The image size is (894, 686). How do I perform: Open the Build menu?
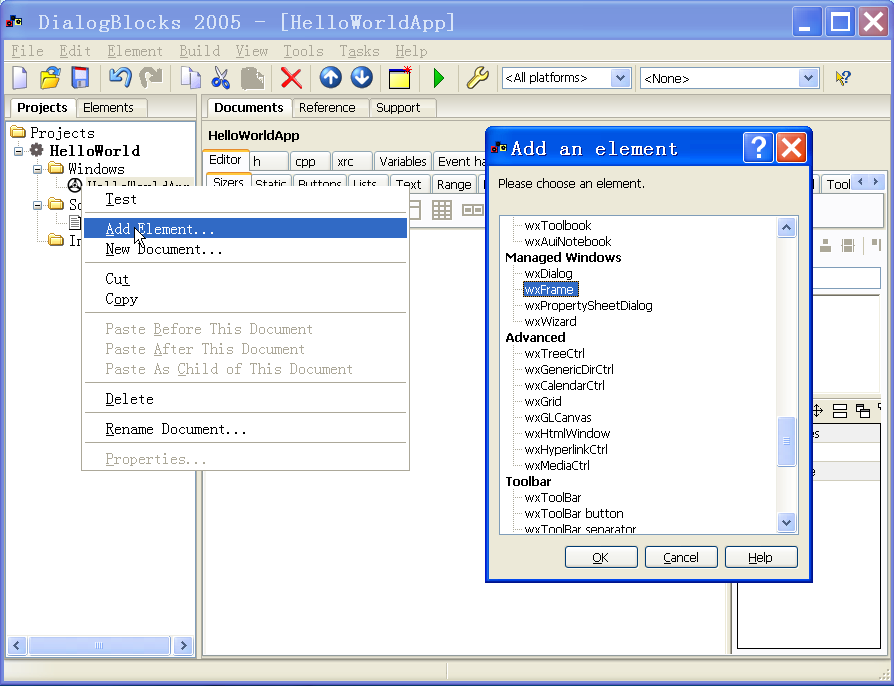point(200,51)
